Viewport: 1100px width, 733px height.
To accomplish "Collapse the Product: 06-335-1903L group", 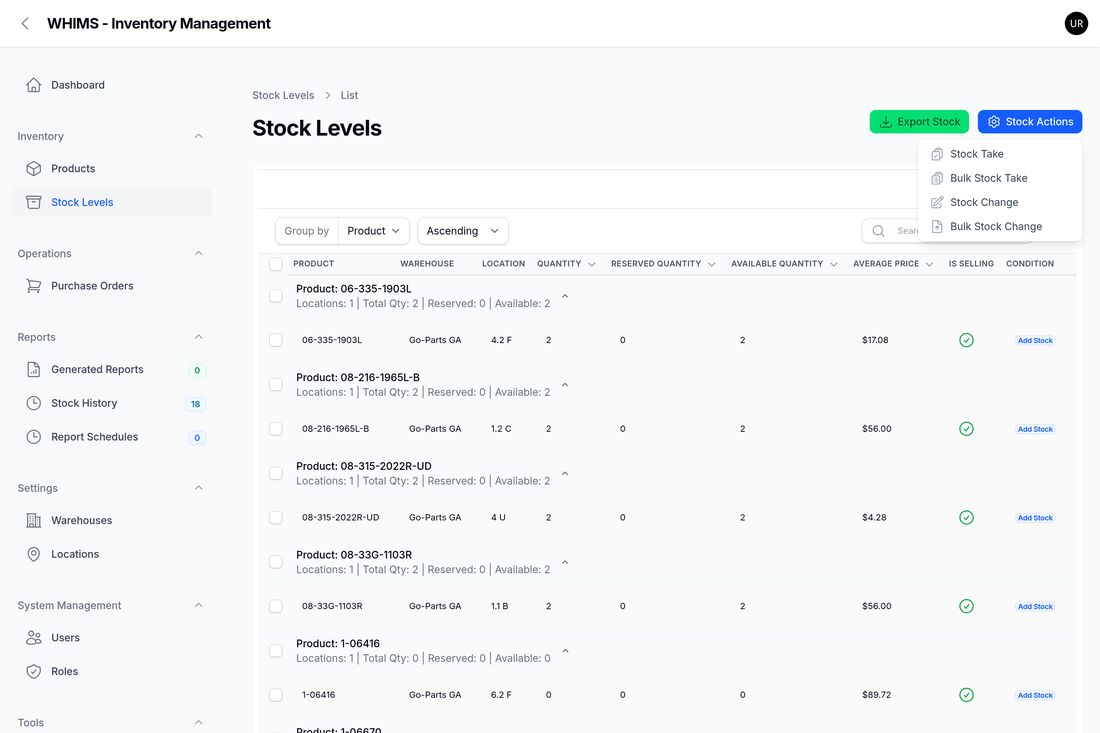I will 565,296.
